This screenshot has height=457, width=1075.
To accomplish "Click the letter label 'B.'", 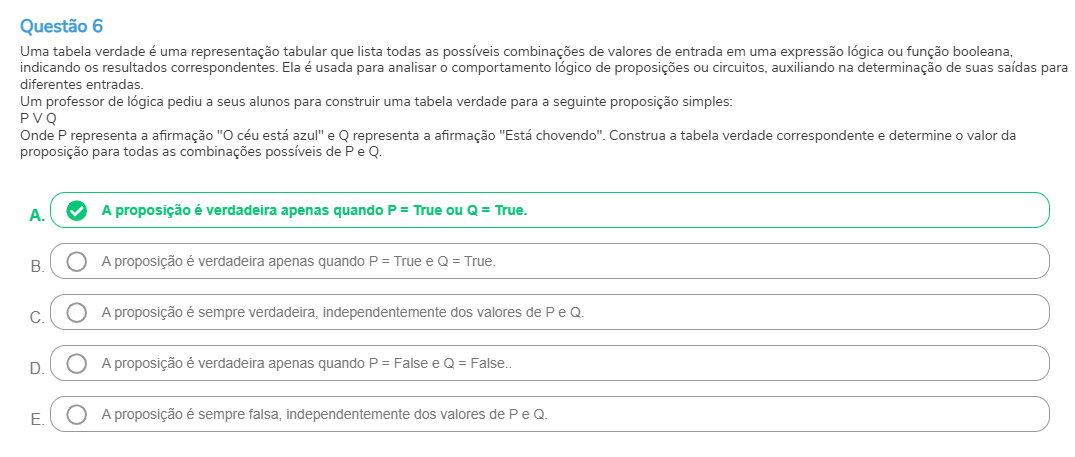I will coord(38,267).
